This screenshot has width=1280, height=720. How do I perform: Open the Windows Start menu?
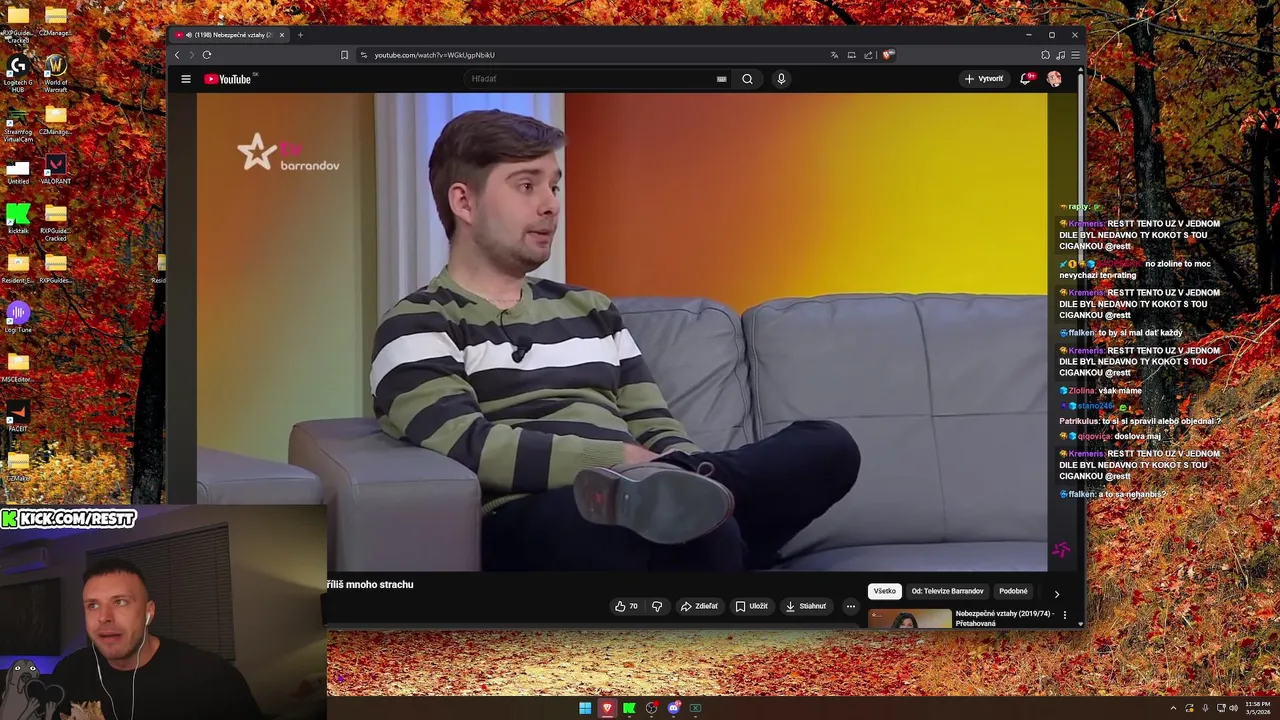585,708
